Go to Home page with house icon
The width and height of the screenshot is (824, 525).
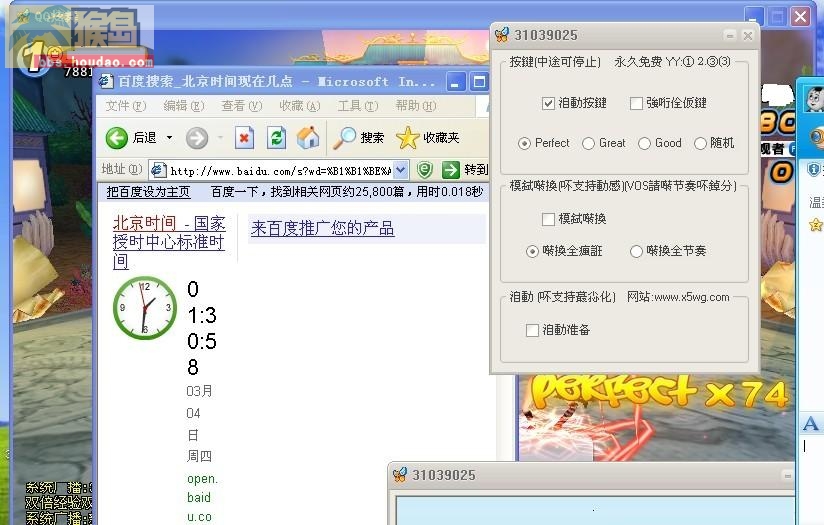pyautogui.click(x=308, y=138)
